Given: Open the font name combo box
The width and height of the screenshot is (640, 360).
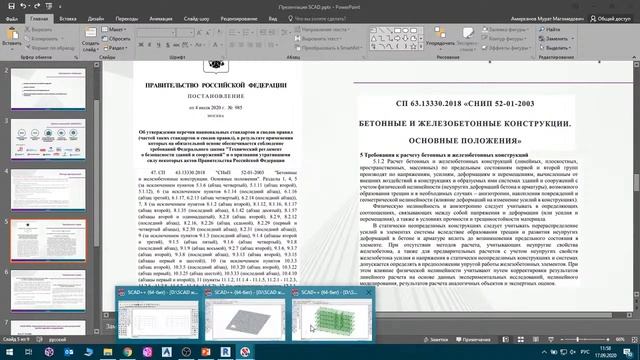Looking at the screenshot, I should click(156, 33).
